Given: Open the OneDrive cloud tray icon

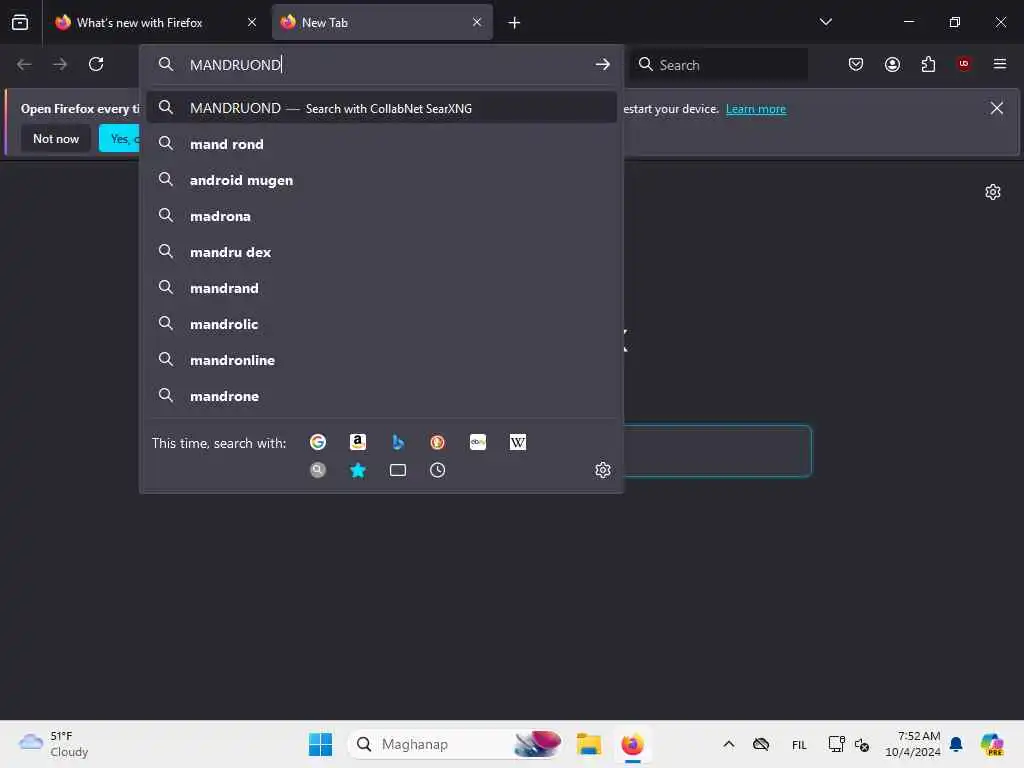Looking at the screenshot, I should pyautogui.click(x=761, y=744).
